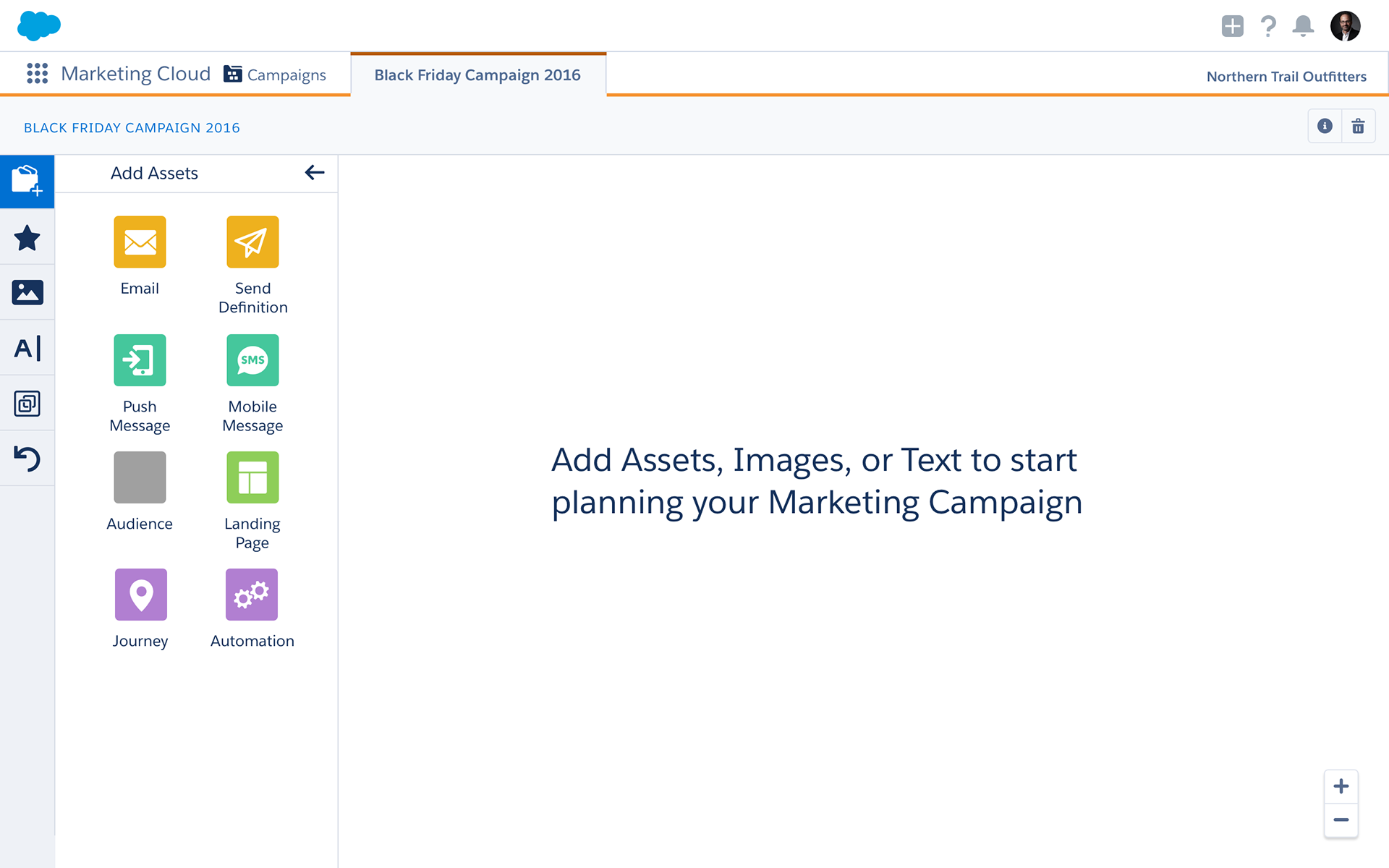
Task: Click the Salesforce cloud logo
Action: tap(39, 26)
